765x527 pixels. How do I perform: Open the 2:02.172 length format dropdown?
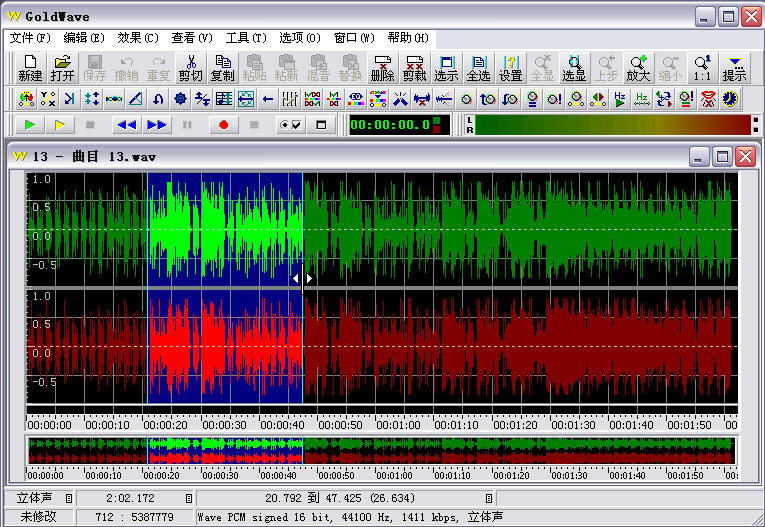pyautogui.click(x=188, y=498)
